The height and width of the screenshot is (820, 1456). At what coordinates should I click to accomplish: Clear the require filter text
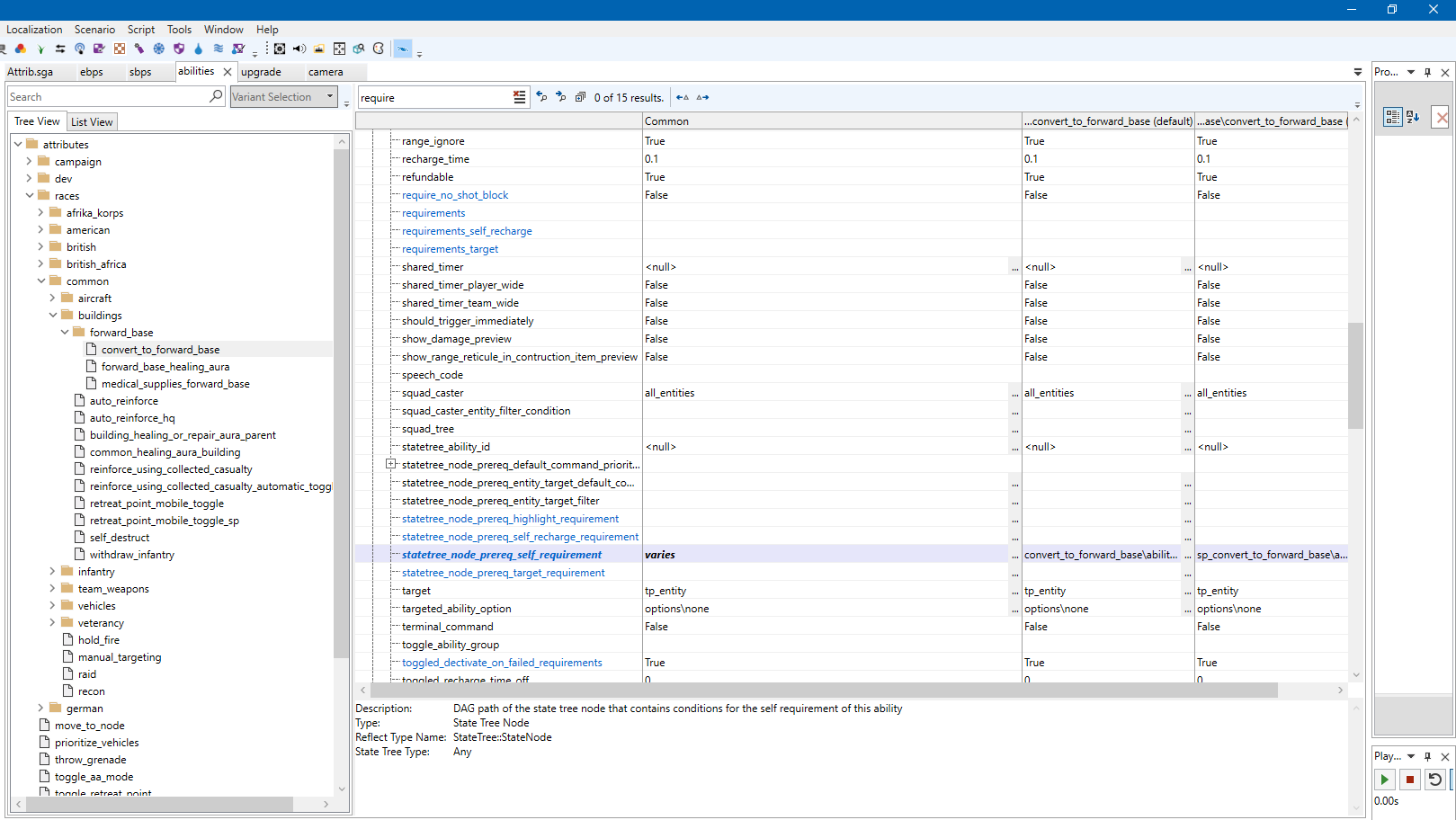[519, 97]
